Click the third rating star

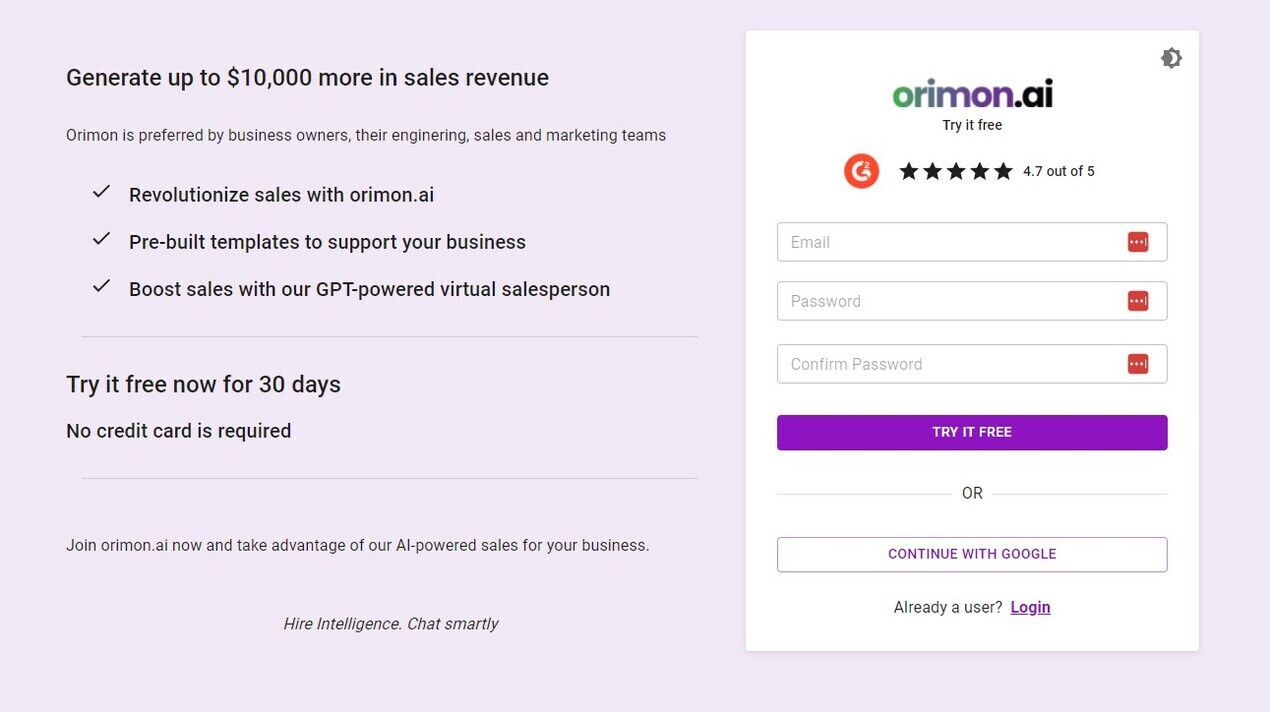[956, 171]
